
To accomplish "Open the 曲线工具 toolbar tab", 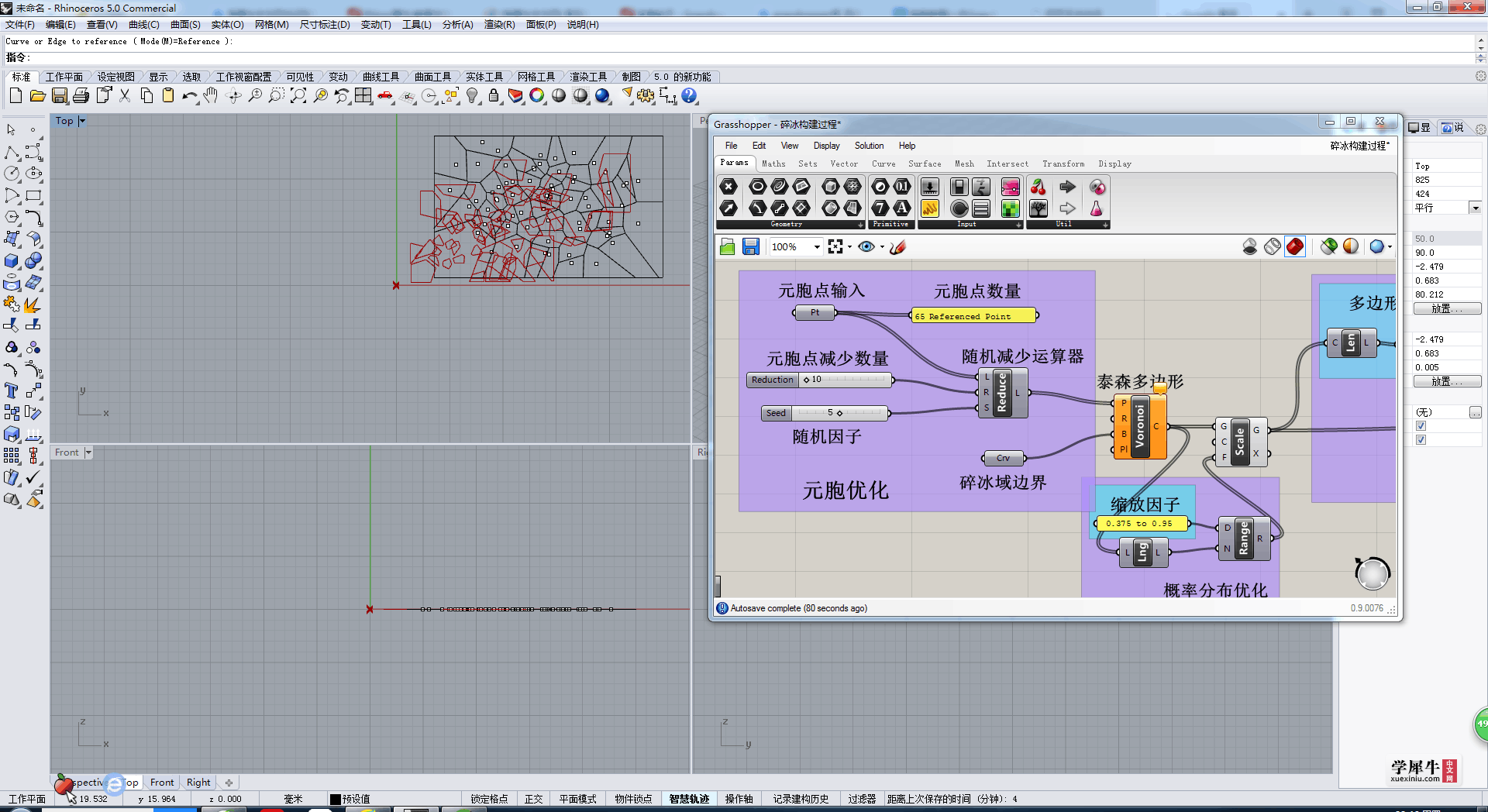I will [x=381, y=77].
